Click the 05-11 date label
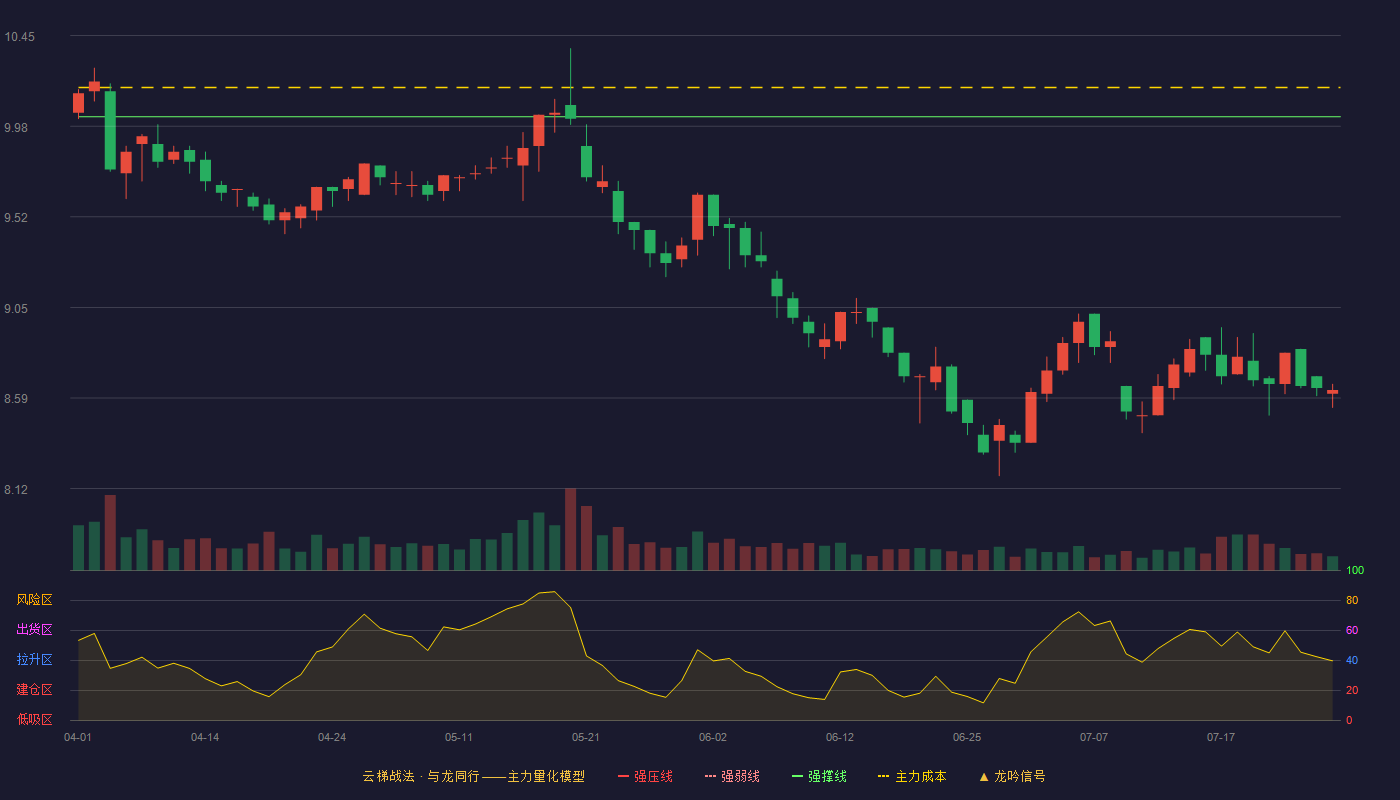1400x800 pixels. tap(459, 737)
